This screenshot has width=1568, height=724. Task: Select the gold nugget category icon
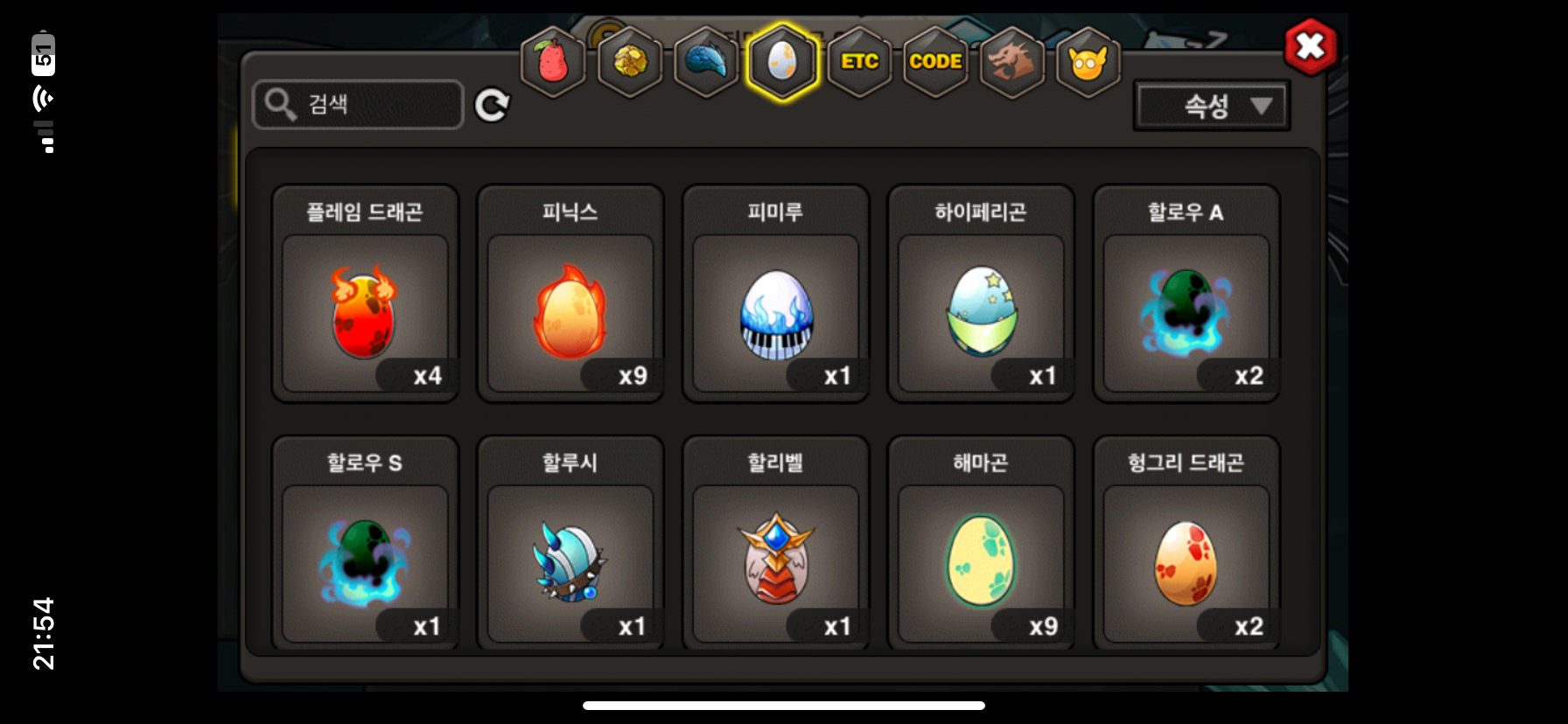pos(630,62)
